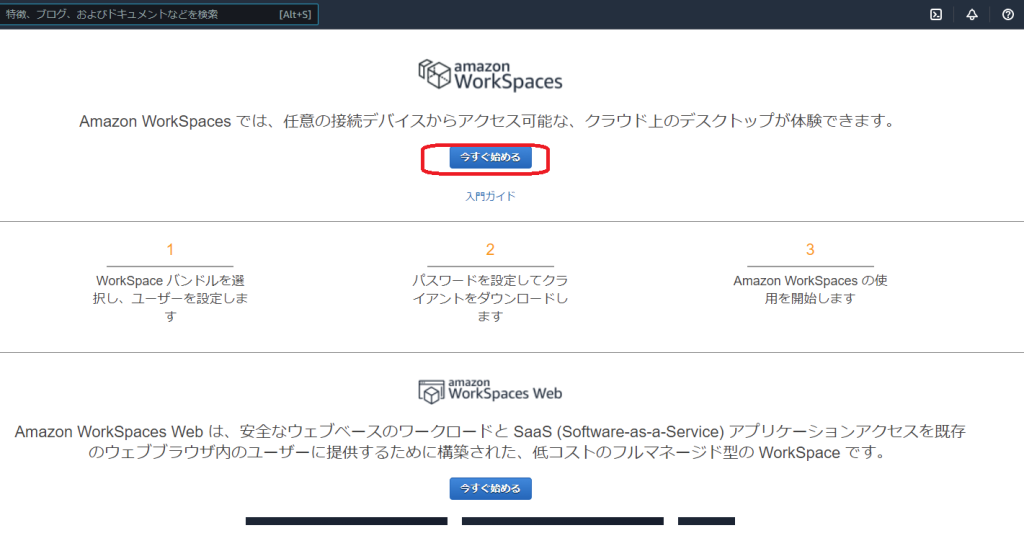Click the Amazon WorkSpaces Web logo
The image size is (1024, 533).
tap(490, 390)
